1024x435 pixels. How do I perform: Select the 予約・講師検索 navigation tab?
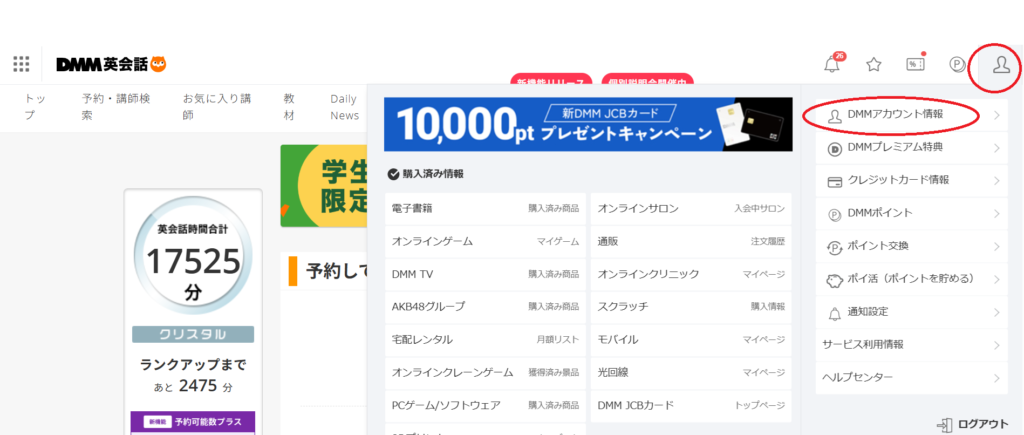tap(116, 107)
